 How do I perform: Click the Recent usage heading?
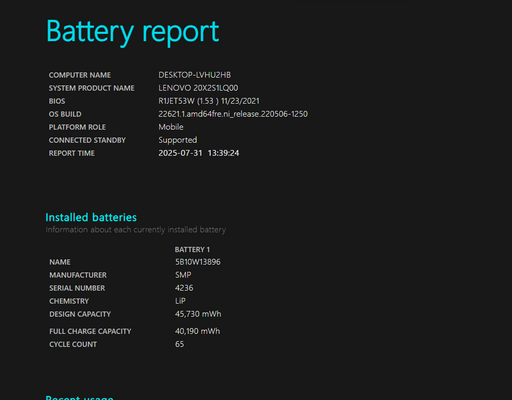coord(79,397)
